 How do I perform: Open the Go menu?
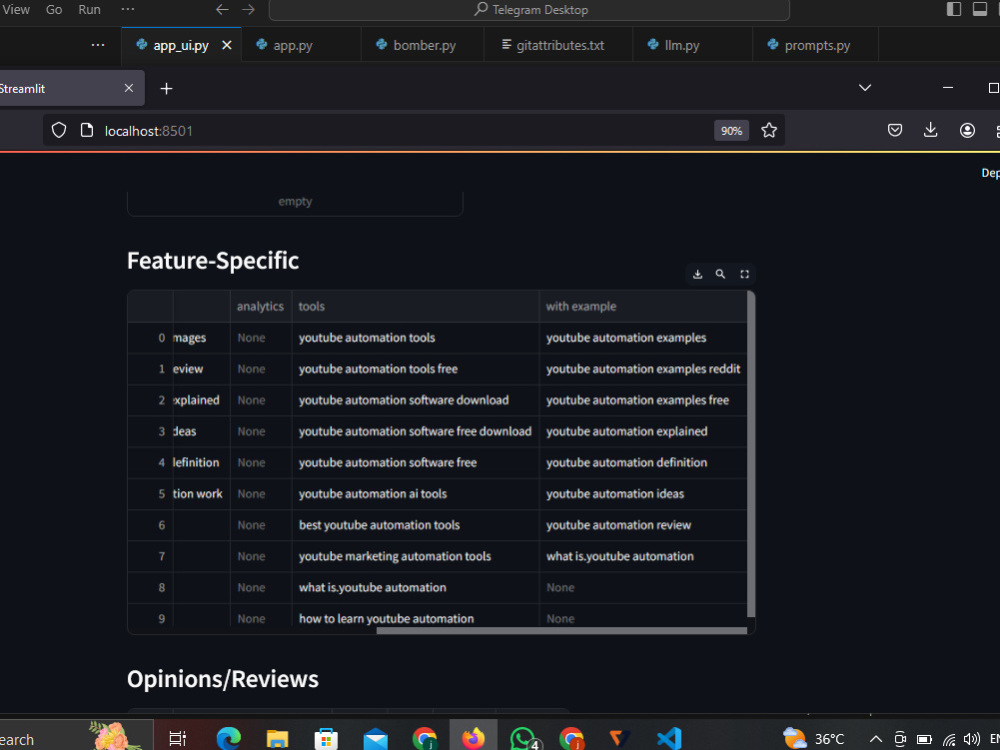click(x=54, y=10)
